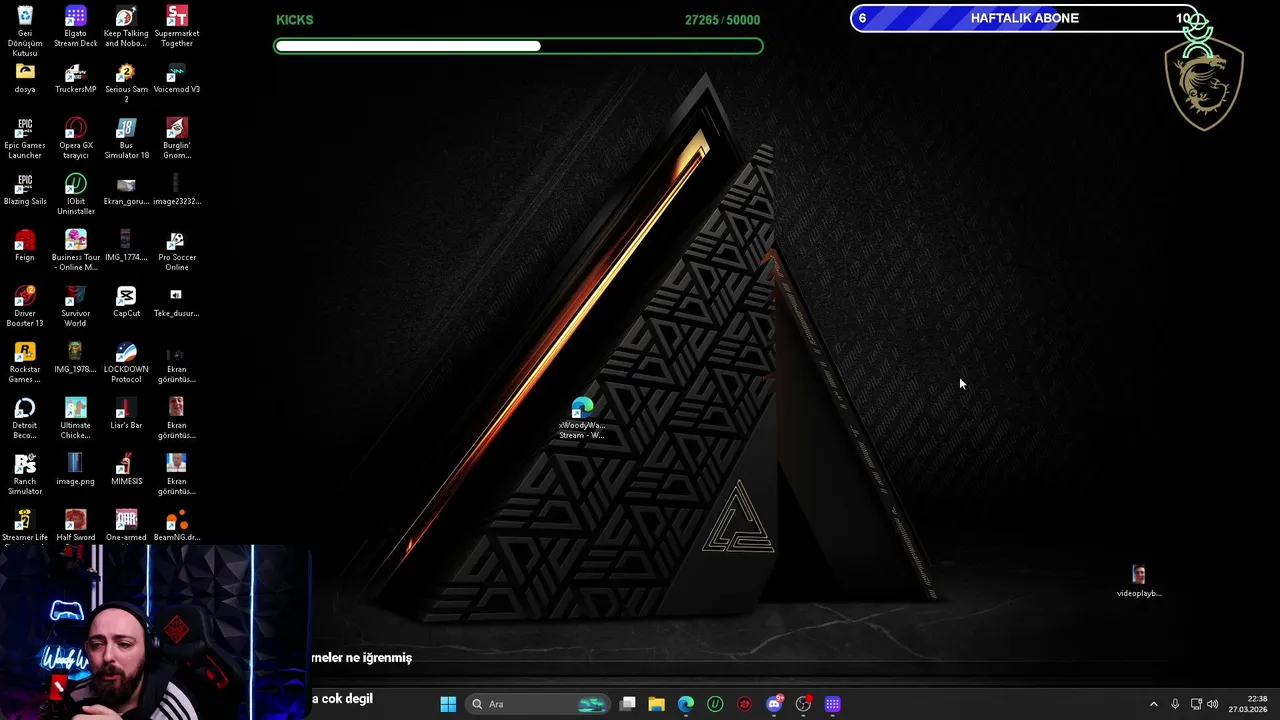This screenshot has width=1280, height=720.
Task: Click the KICKS goal progress bar
Action: (x=519, y=46)
